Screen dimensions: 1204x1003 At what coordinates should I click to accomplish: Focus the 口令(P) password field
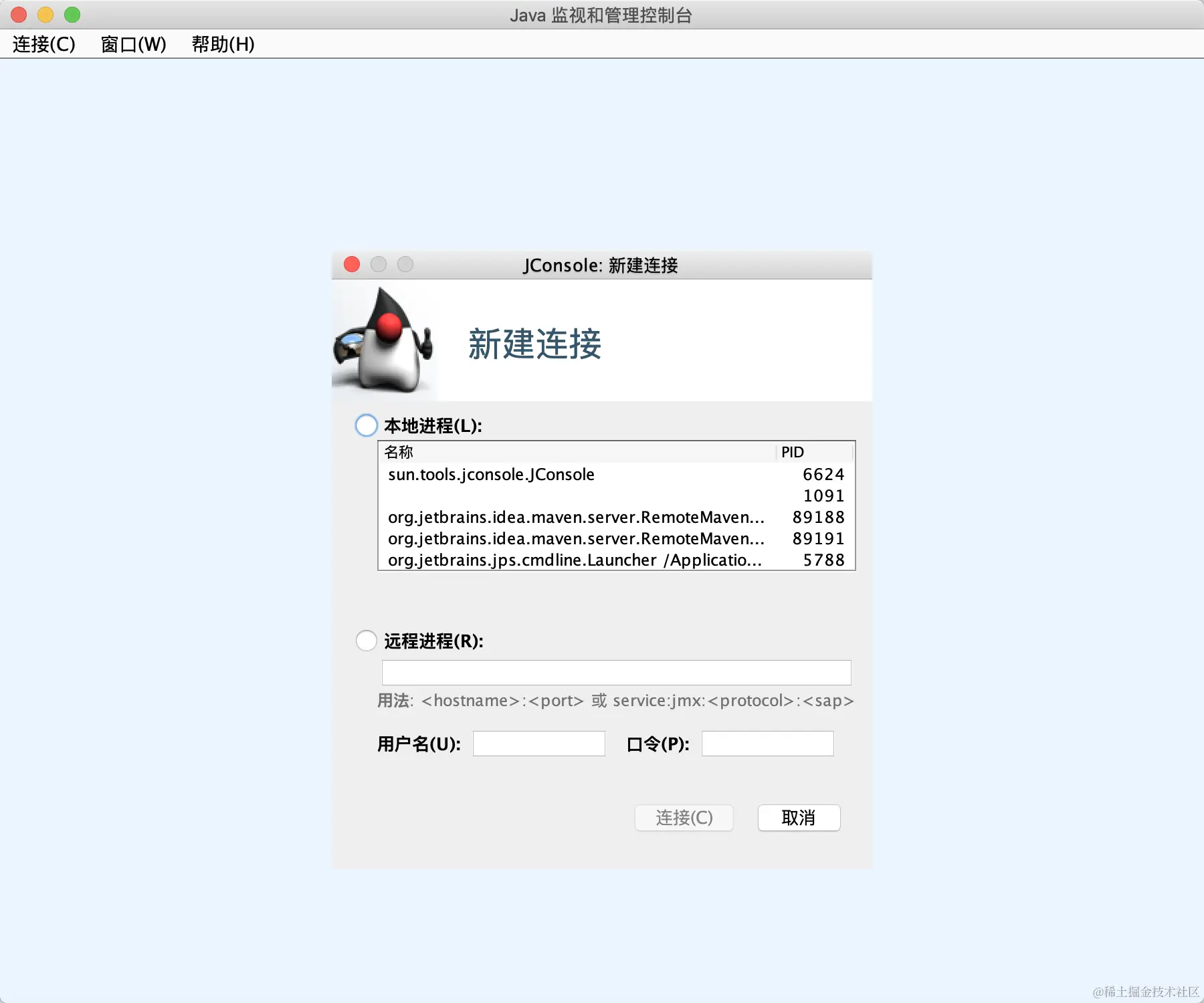[x=767, y=744]
